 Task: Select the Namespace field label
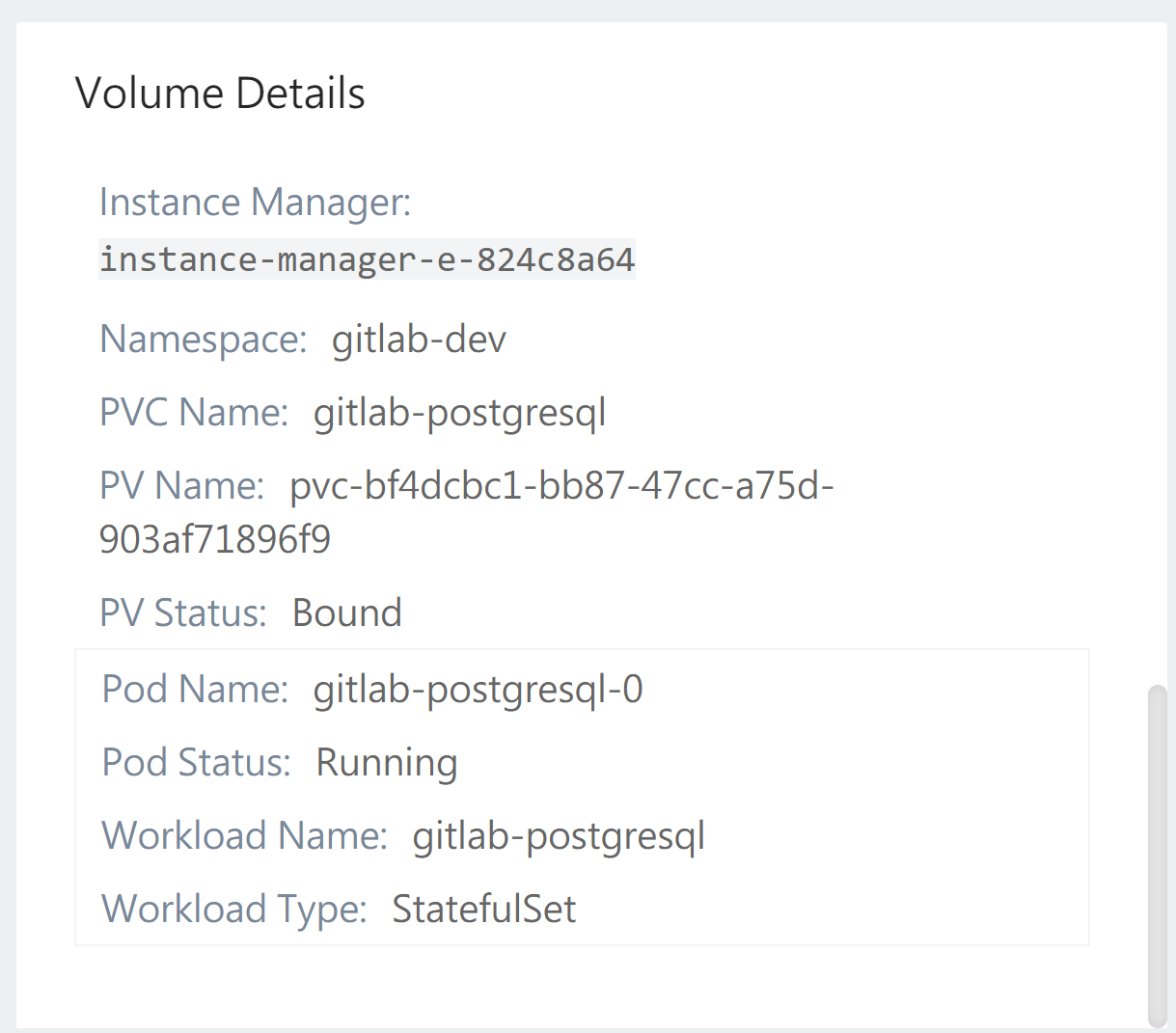[x=203, y=340]
